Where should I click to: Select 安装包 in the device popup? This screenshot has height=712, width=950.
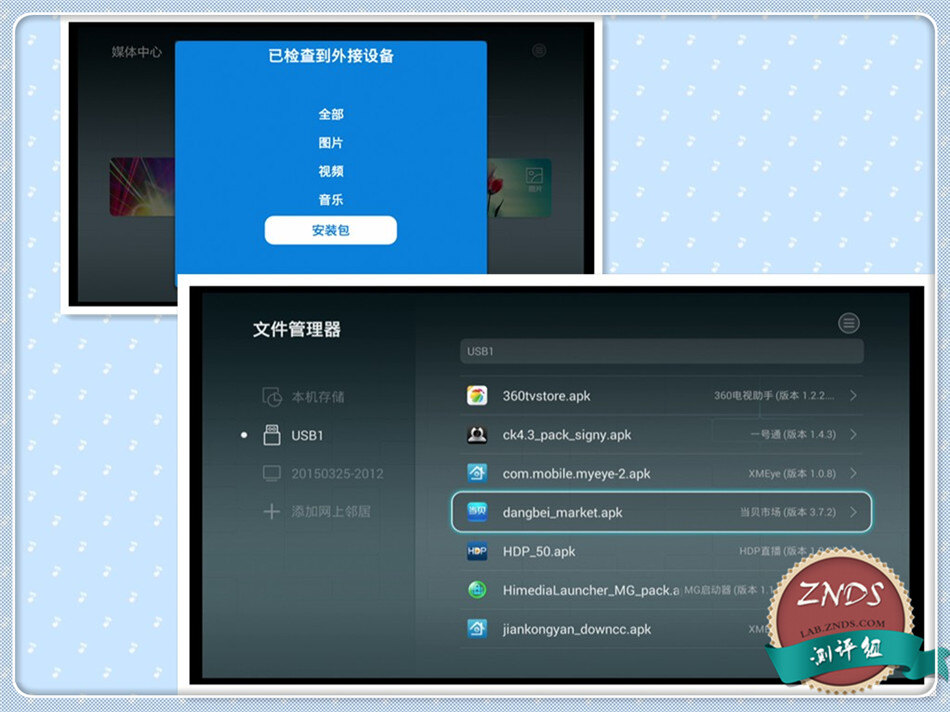tap(331, 230)
